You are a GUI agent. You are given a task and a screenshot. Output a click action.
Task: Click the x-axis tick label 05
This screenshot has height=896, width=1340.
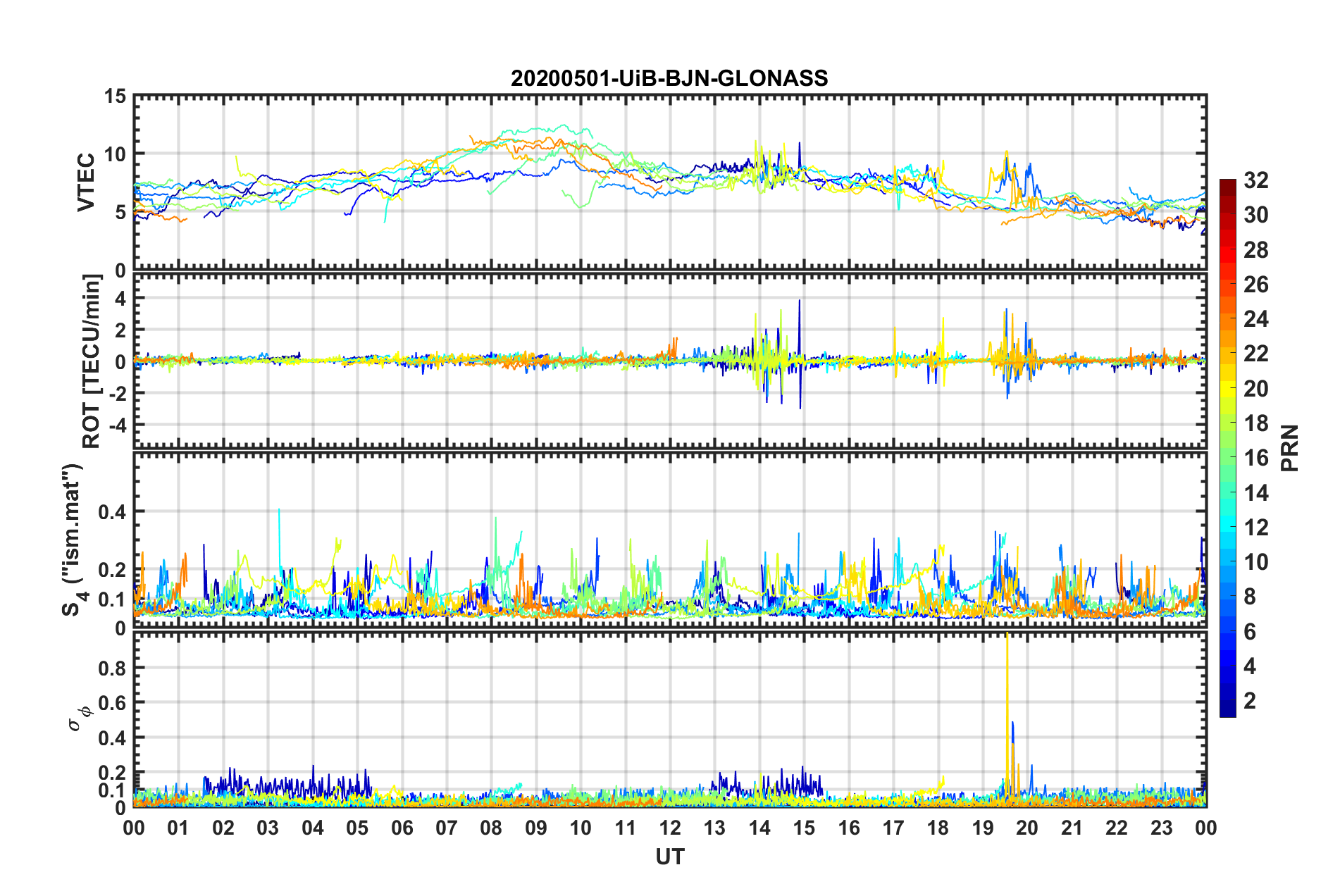(357, 828)
